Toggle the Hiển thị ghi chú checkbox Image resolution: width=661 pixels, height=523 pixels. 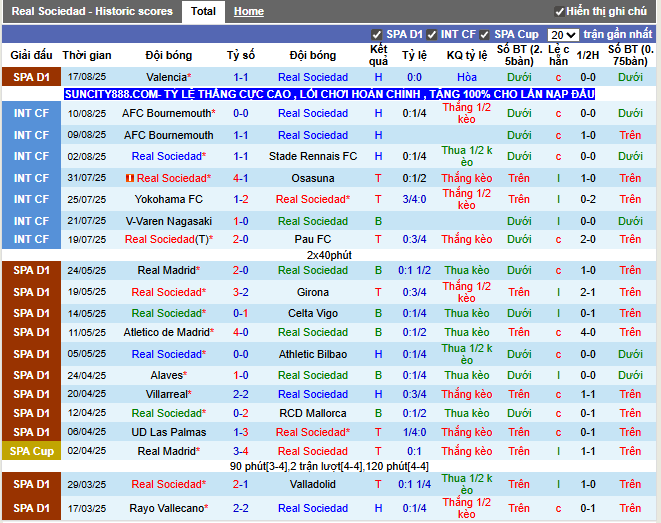559,12
